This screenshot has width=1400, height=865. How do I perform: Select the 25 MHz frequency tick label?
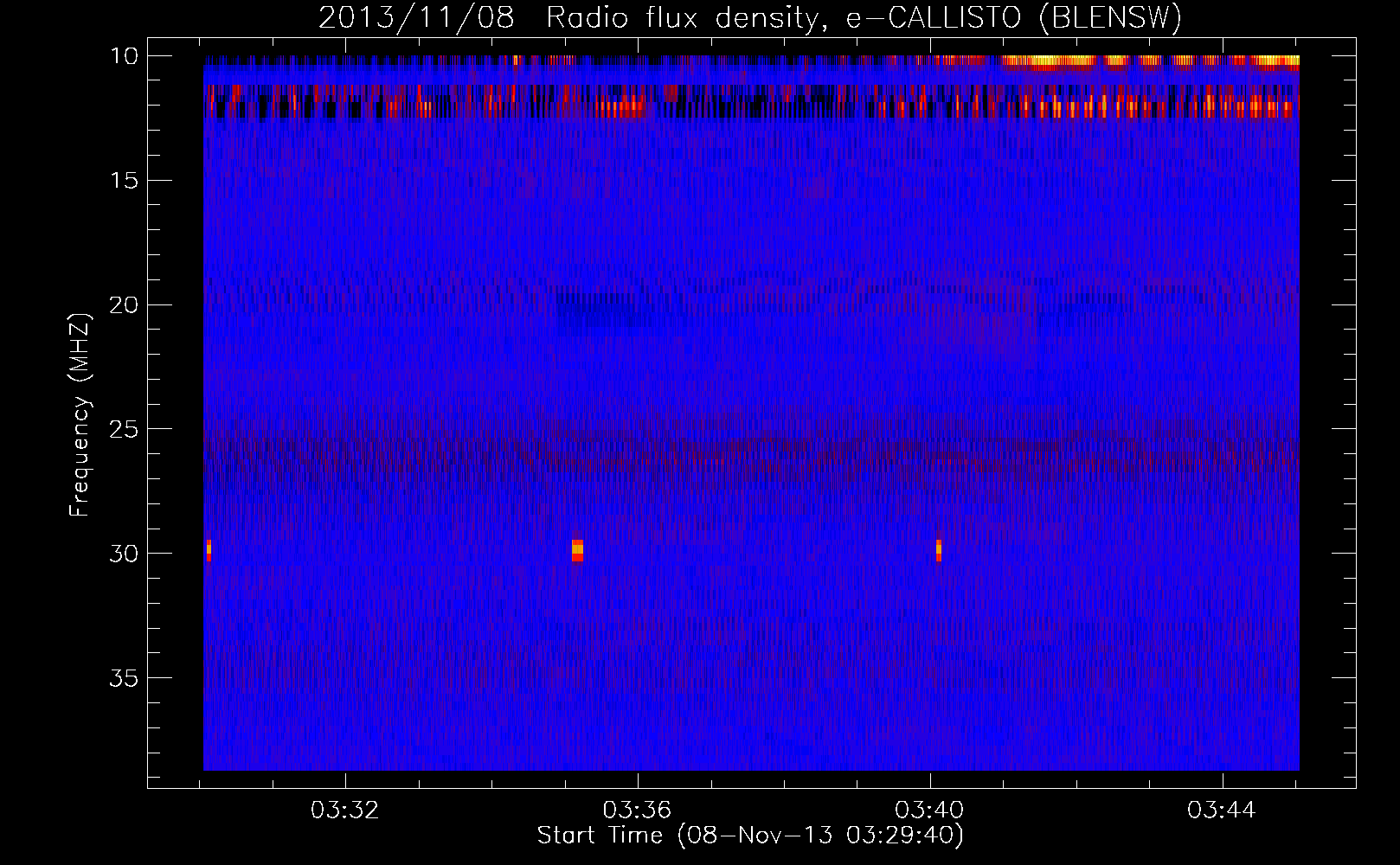pos(124,429)
